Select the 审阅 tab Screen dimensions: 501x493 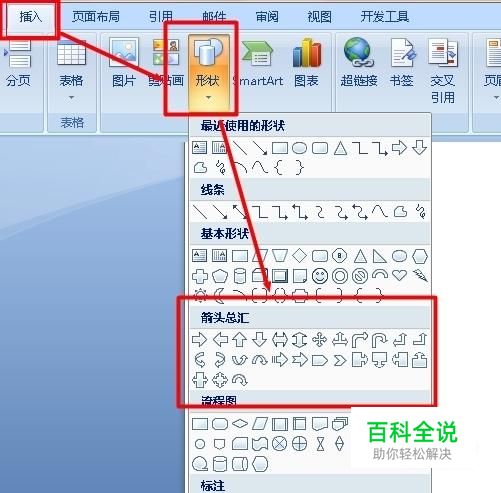coord(267,17)
